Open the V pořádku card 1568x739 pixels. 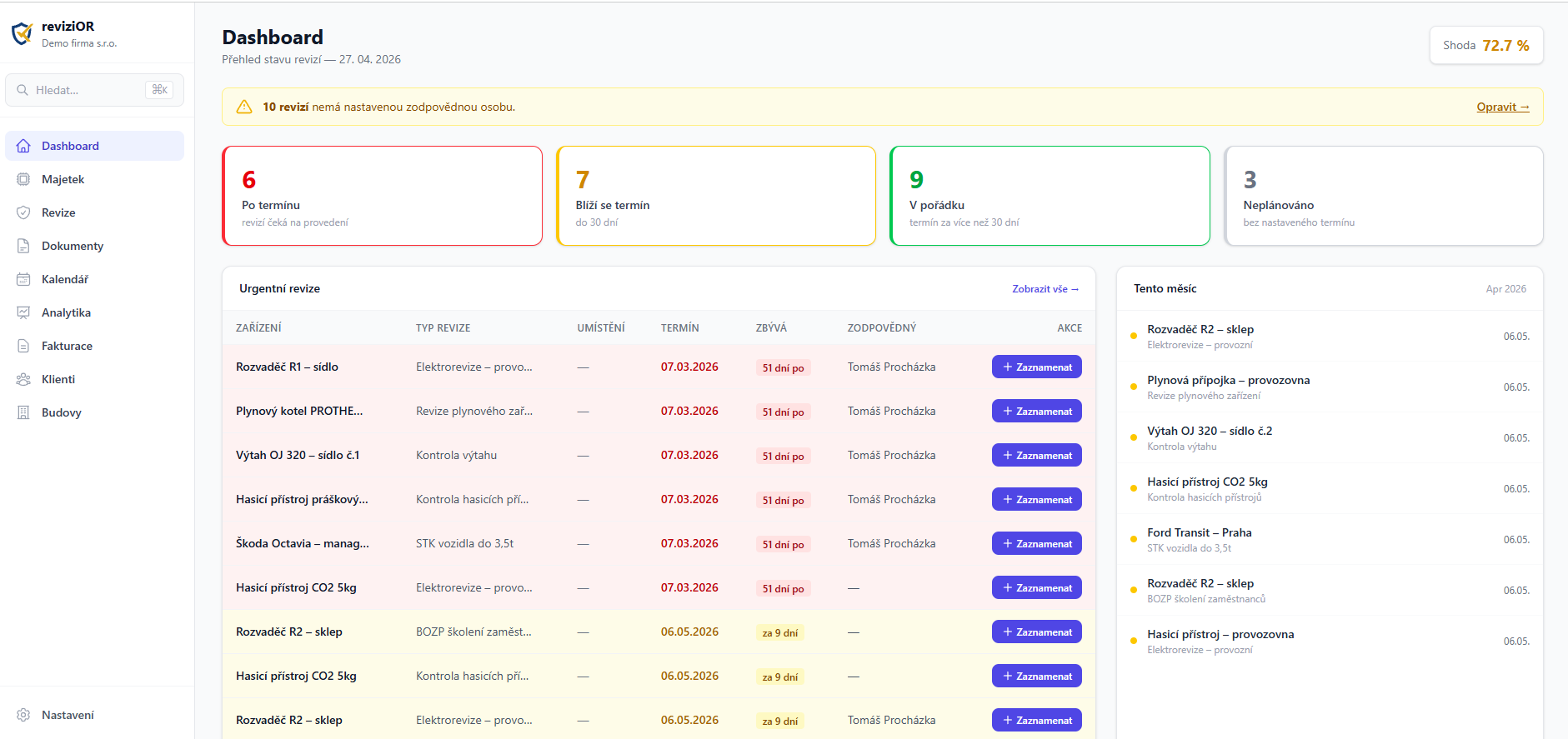(x=1050, y=196)
